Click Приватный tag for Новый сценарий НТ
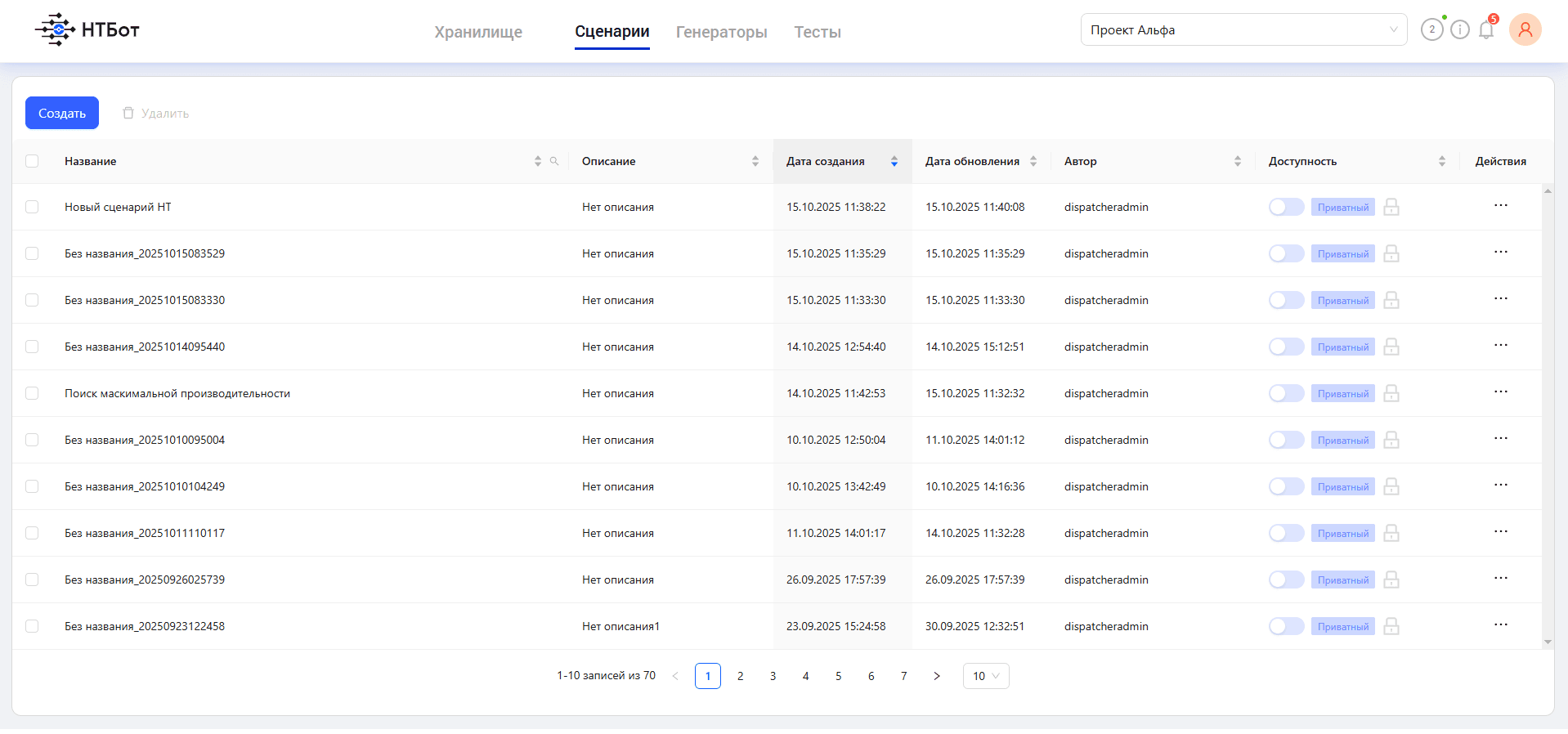Viewport: 1568px width, 734px height. pyautogui.click(x=1343, y=207)
